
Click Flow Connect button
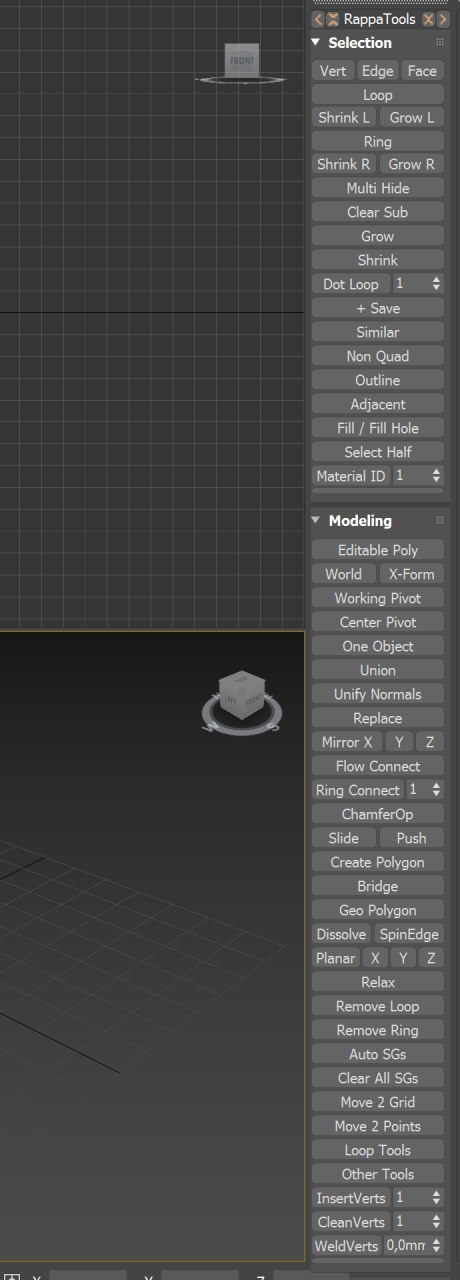[378, 766]
